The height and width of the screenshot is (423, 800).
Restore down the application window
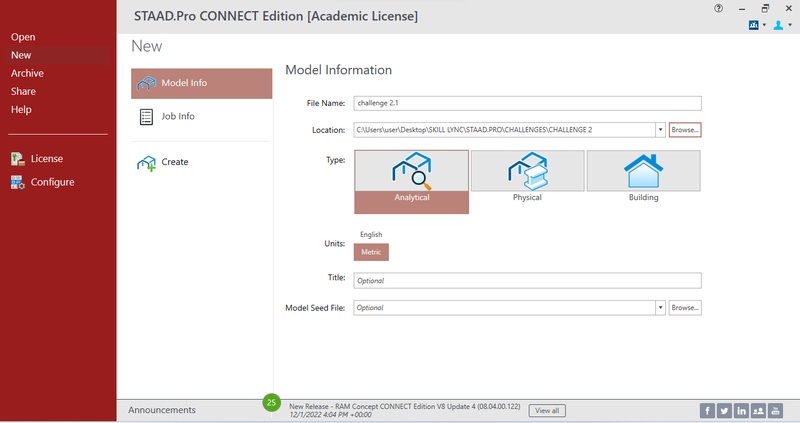click(x=765, y=8)
